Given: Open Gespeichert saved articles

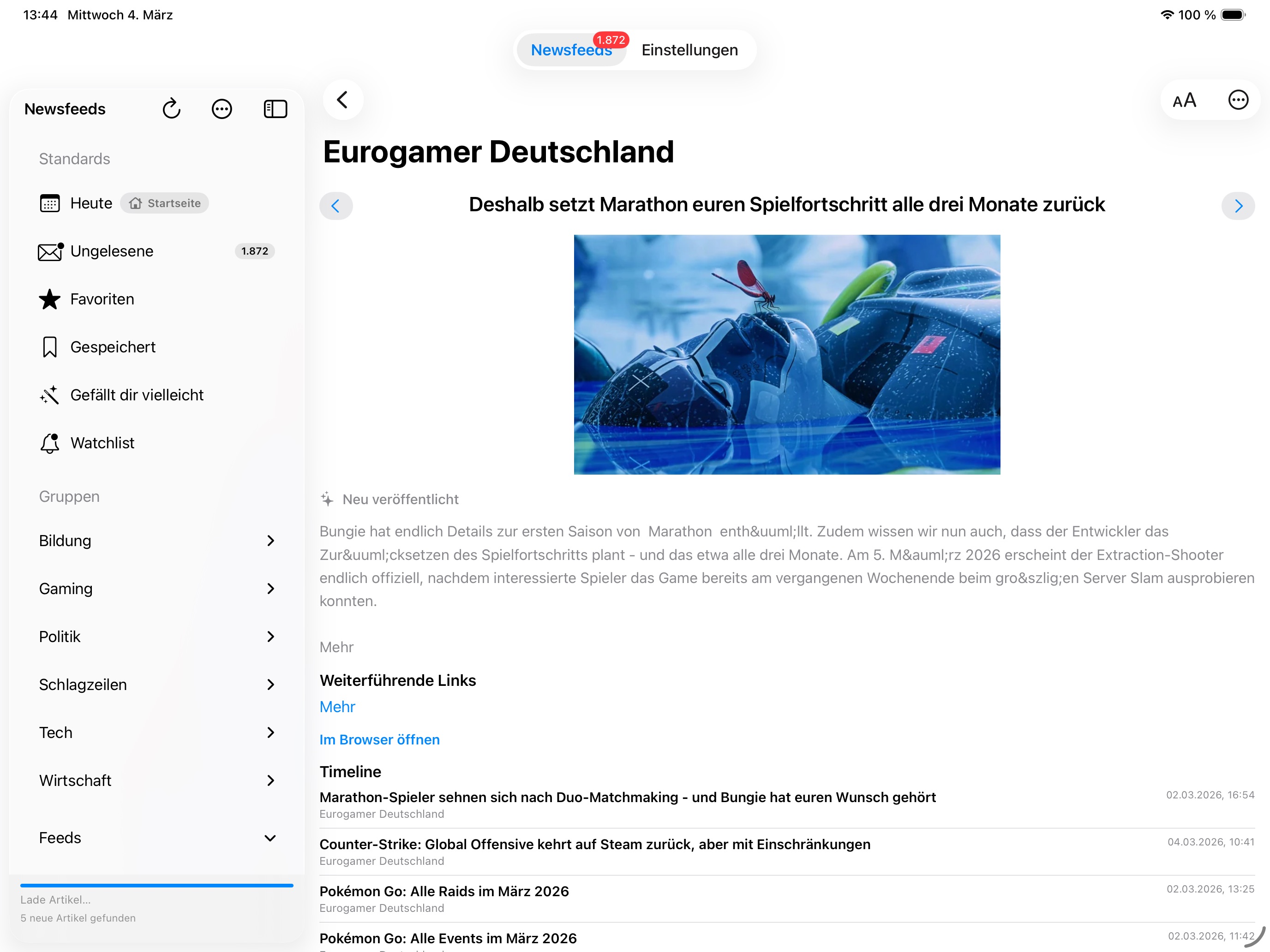Looking at the screenshot, I should [x=113, y=346].
